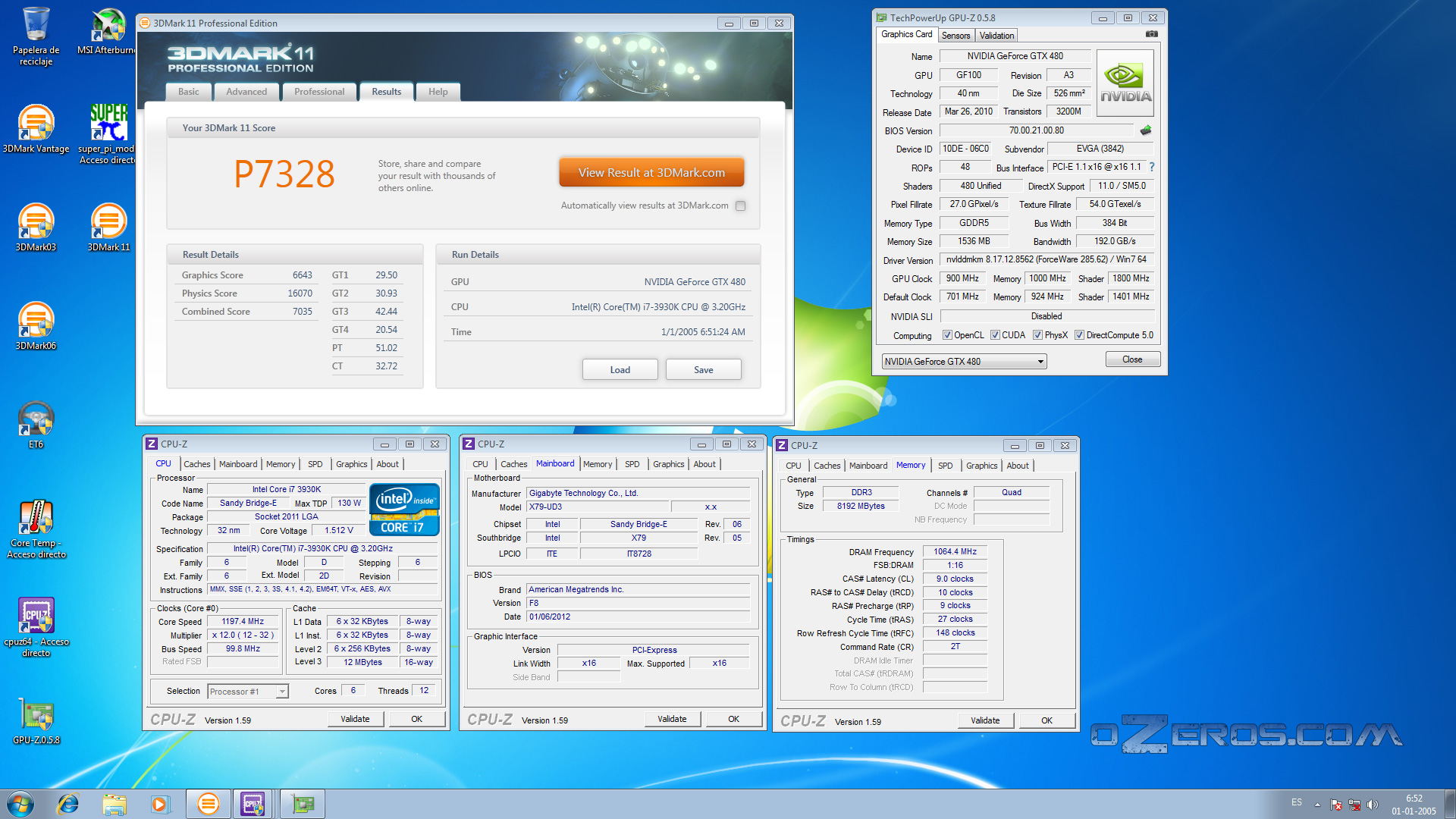The image size is (1456, 819).
Task: Click the NVIDIA logo in GPU-Z
Action: [x=1125, y=83]
